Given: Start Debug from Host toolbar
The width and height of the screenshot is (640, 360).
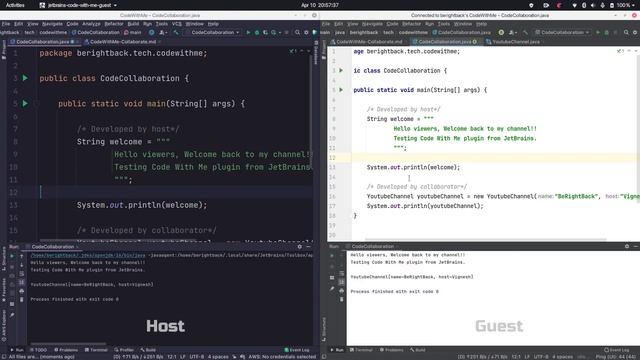Looking at the screenshot, I should click(x=257, y=32).
